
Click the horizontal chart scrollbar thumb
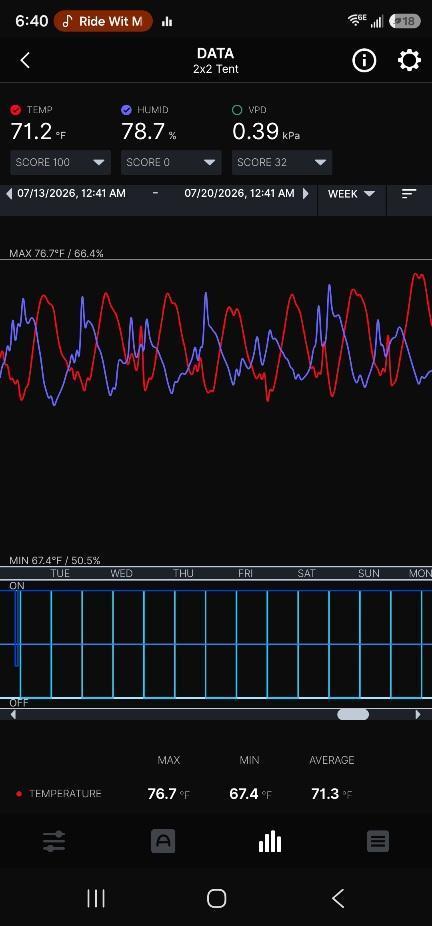point(353,715)
